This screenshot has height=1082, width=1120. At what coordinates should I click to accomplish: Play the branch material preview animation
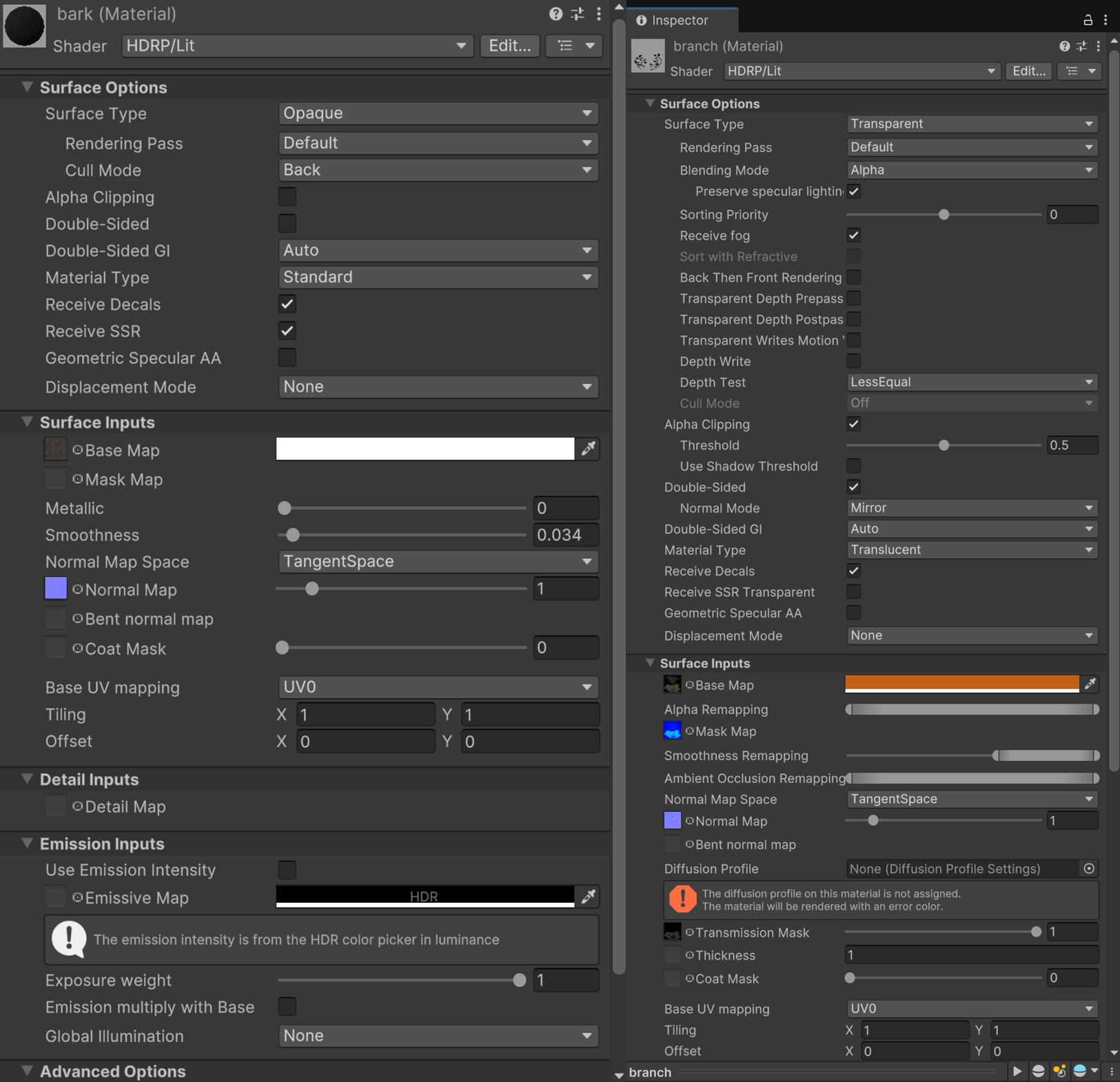coord(1017,1071)
